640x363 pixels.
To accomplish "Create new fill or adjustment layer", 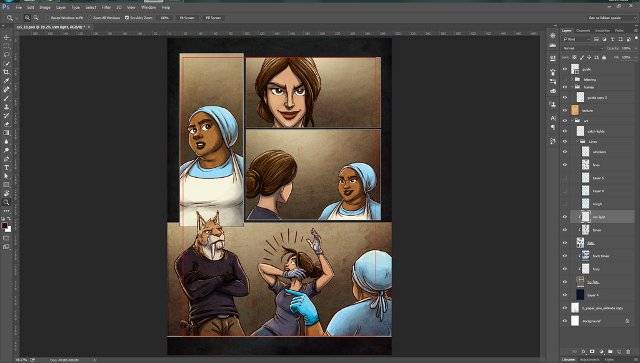I will pos(601,352).
